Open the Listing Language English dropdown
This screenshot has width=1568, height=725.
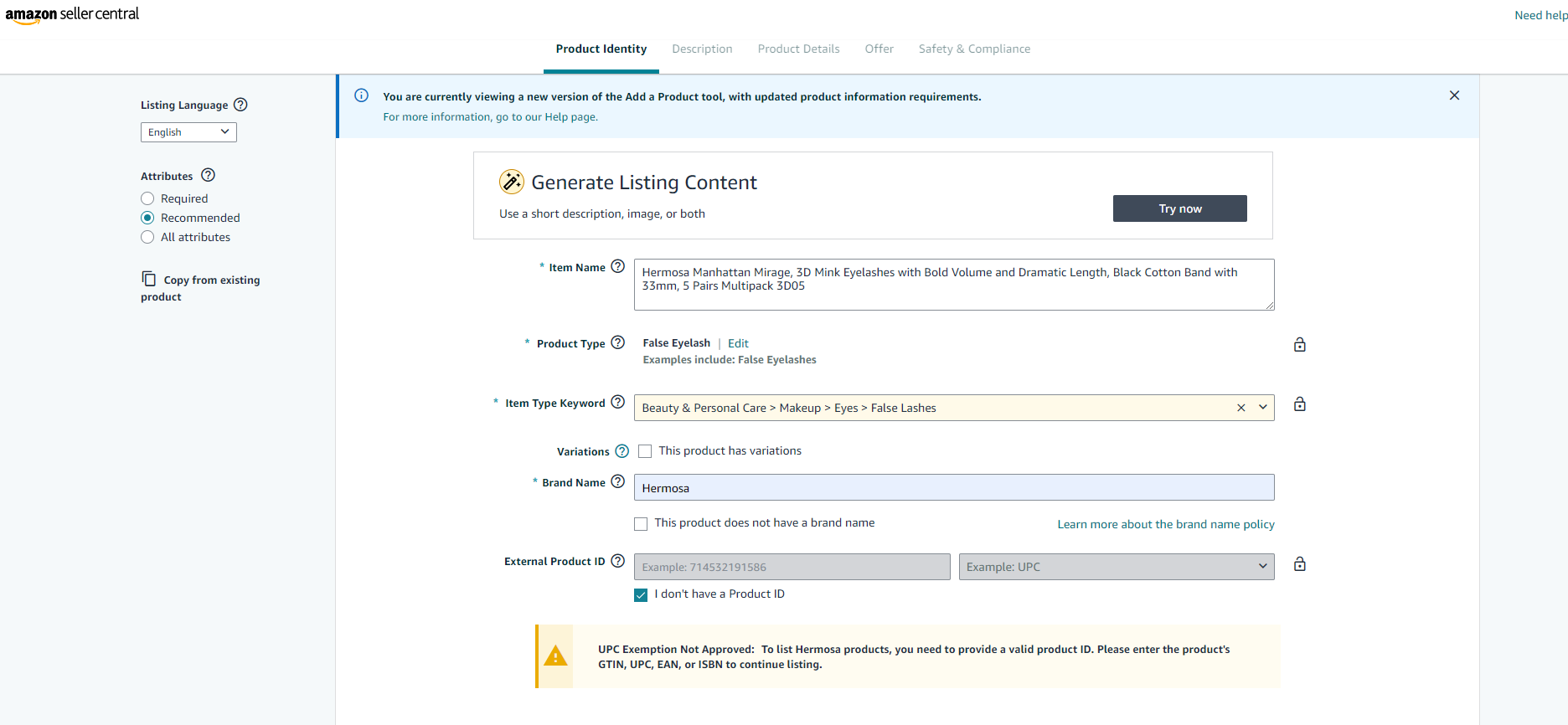click(x=188, y=132)
